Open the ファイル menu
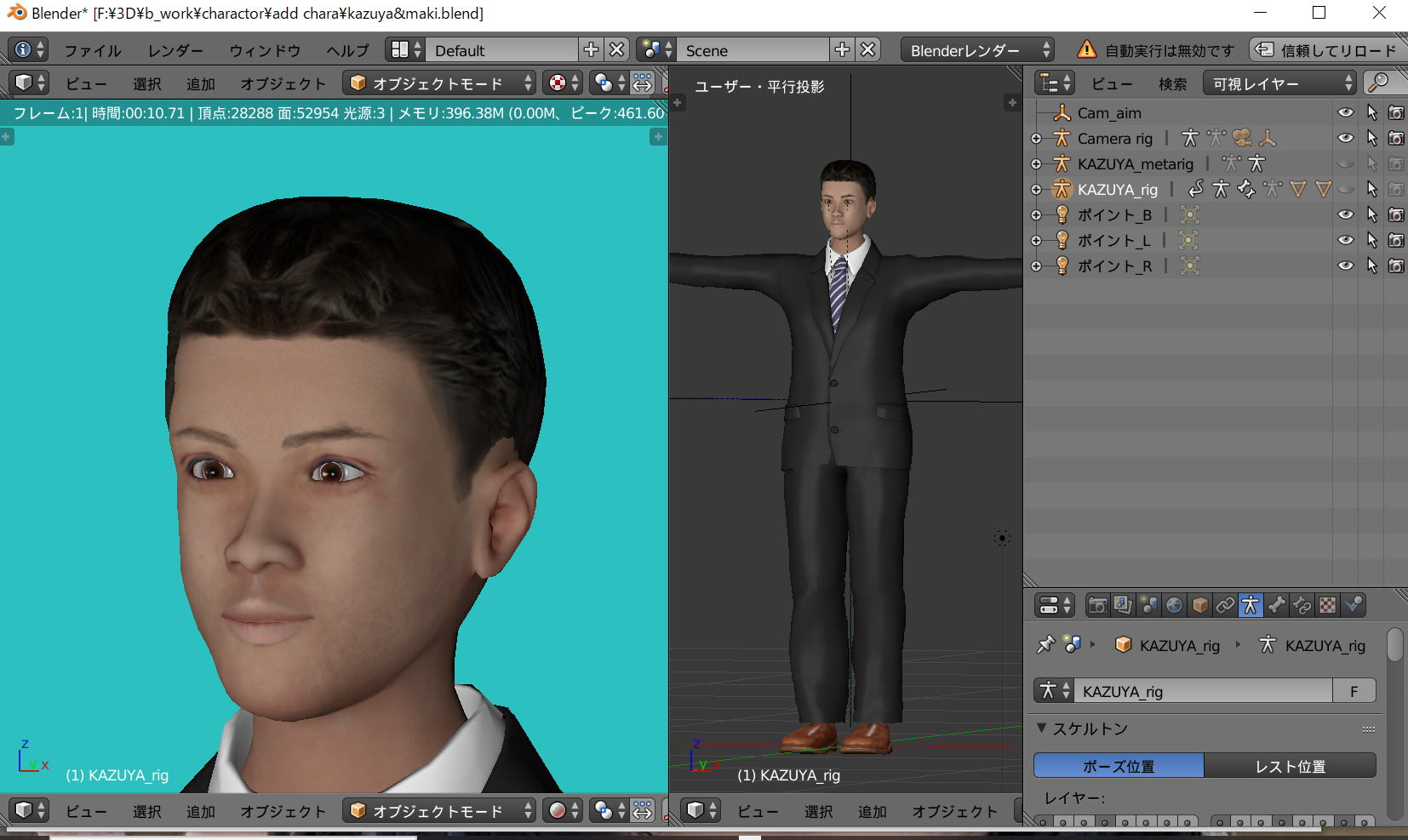Image resolution: width=1408 pixels, height=840 pixels. tap(93, 50)
